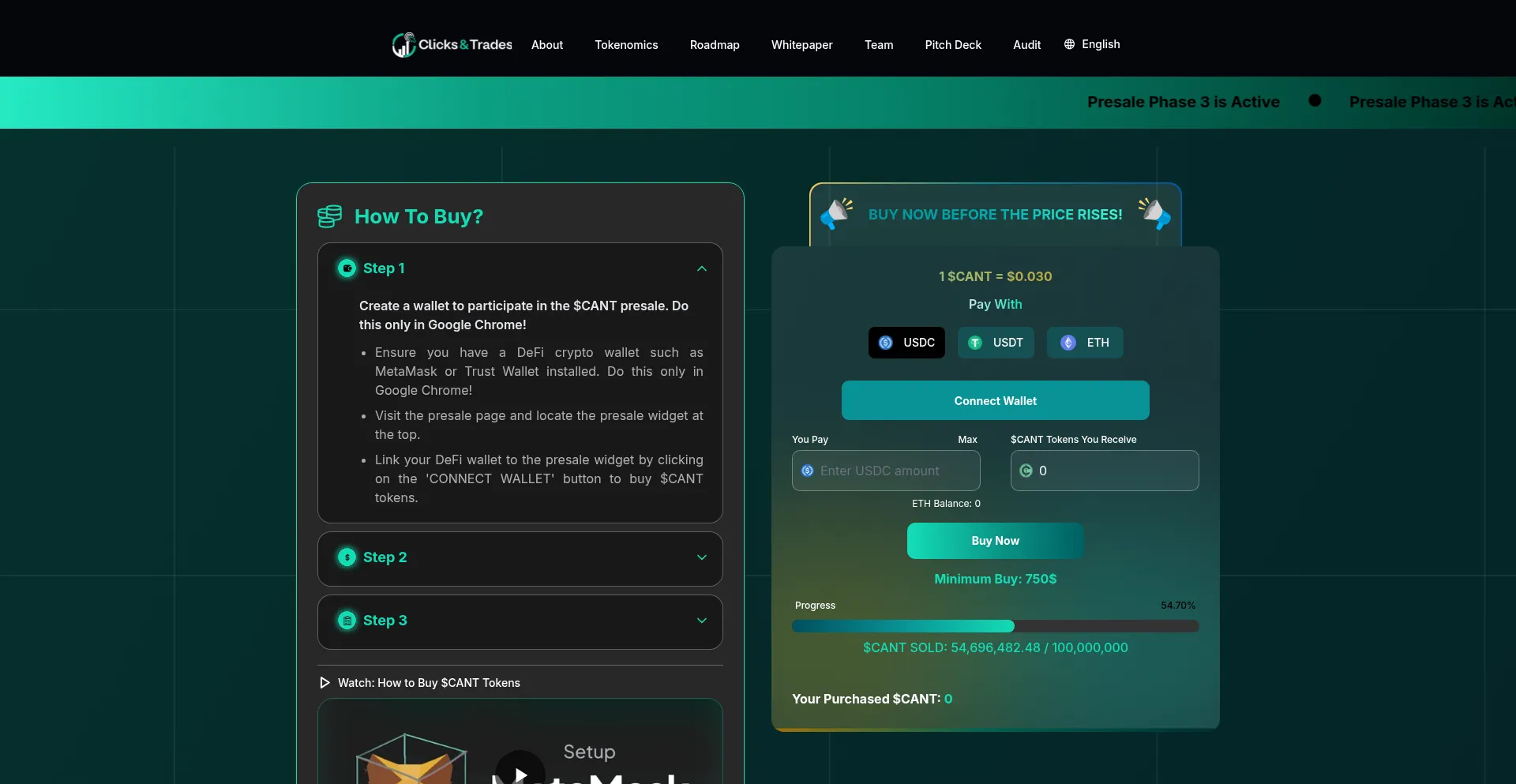Click the $CANT SOLD 54,696,482.48 text
Screen dimensions: 1516x784
tap(996, 647)
